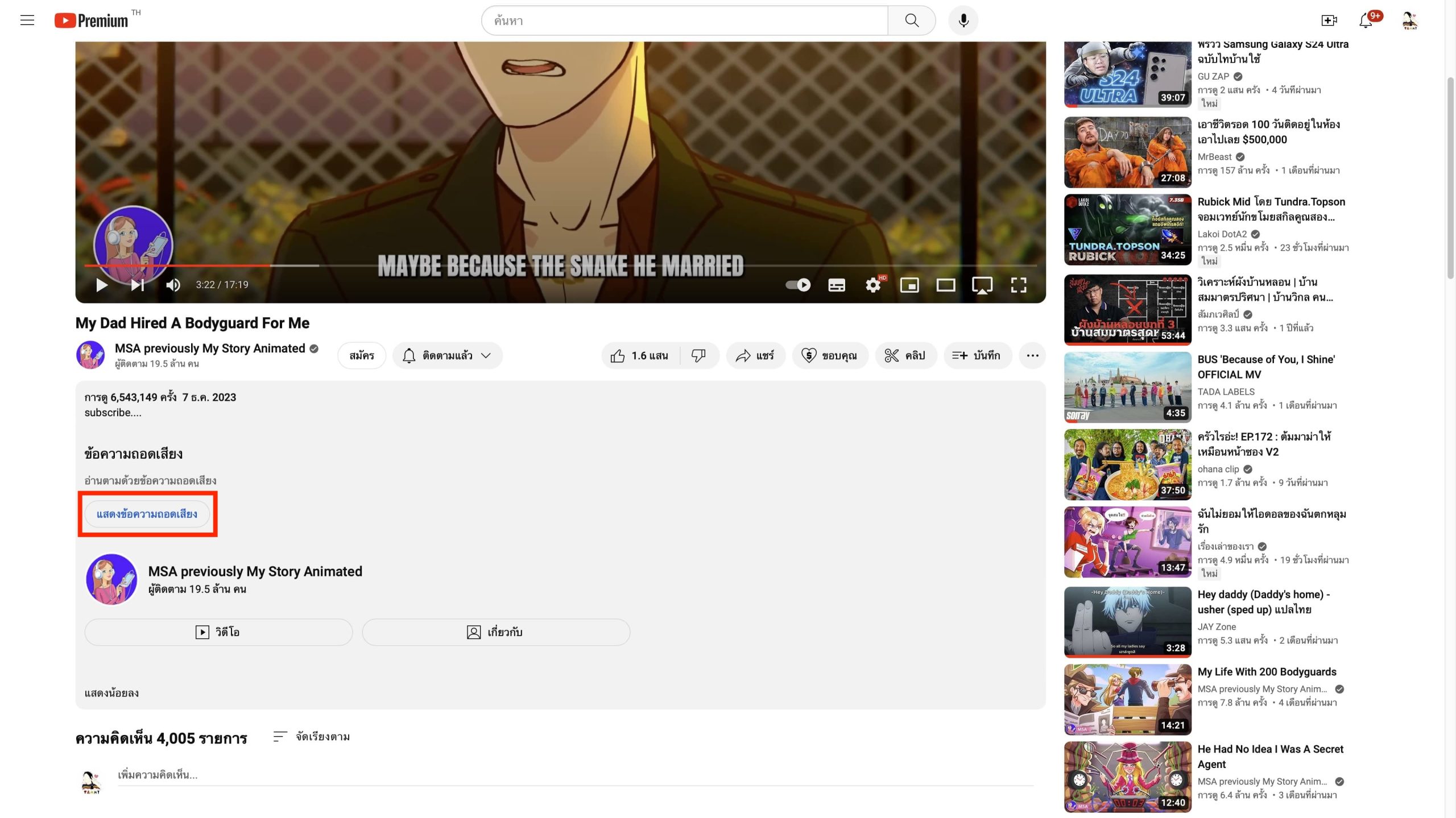The width and height of the screenshot is (1456, 818).
Task: Toggle the autoplay switch
Action: click(x=798, y=285)
